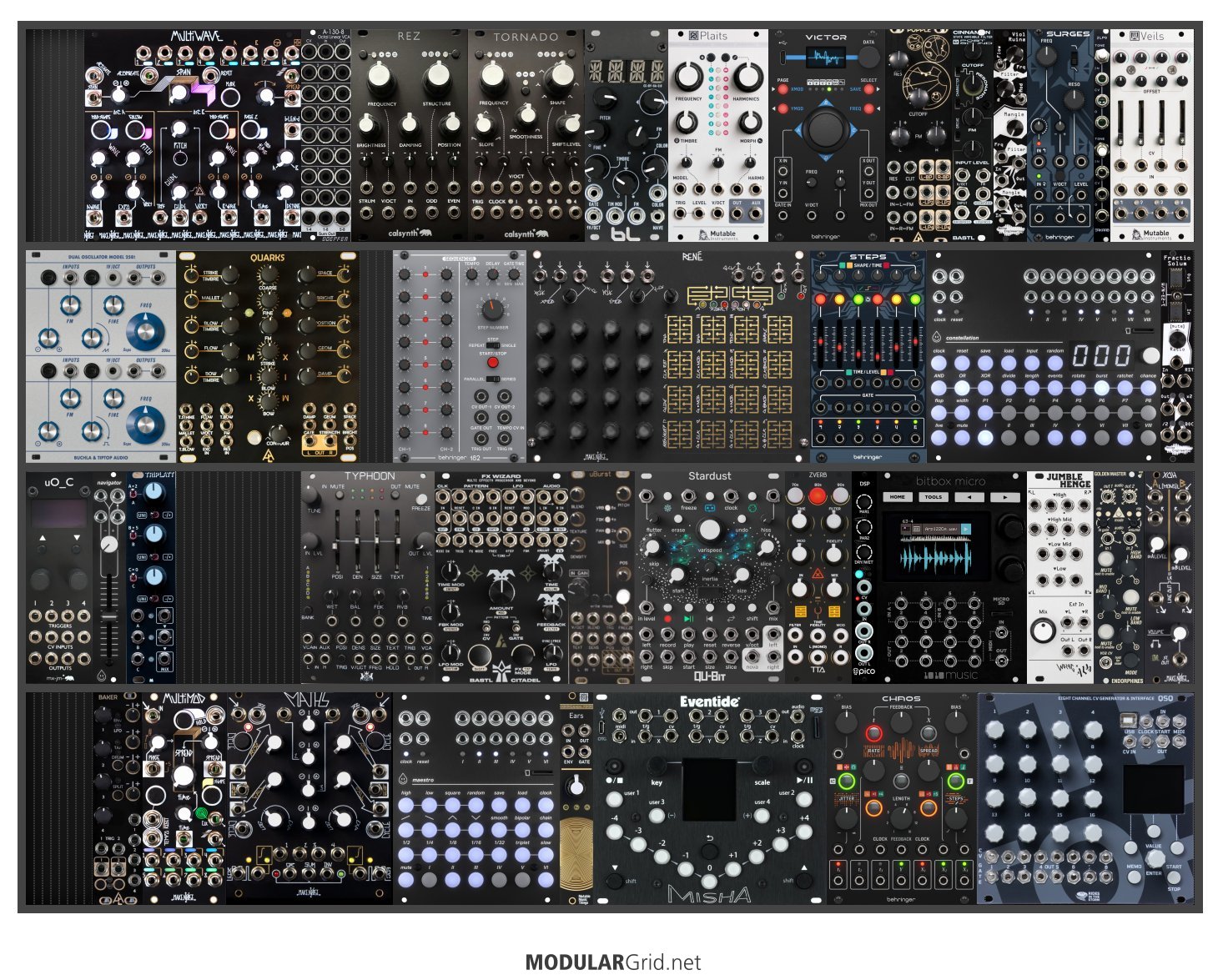Click the black display screen on Misha

[709, 789]
